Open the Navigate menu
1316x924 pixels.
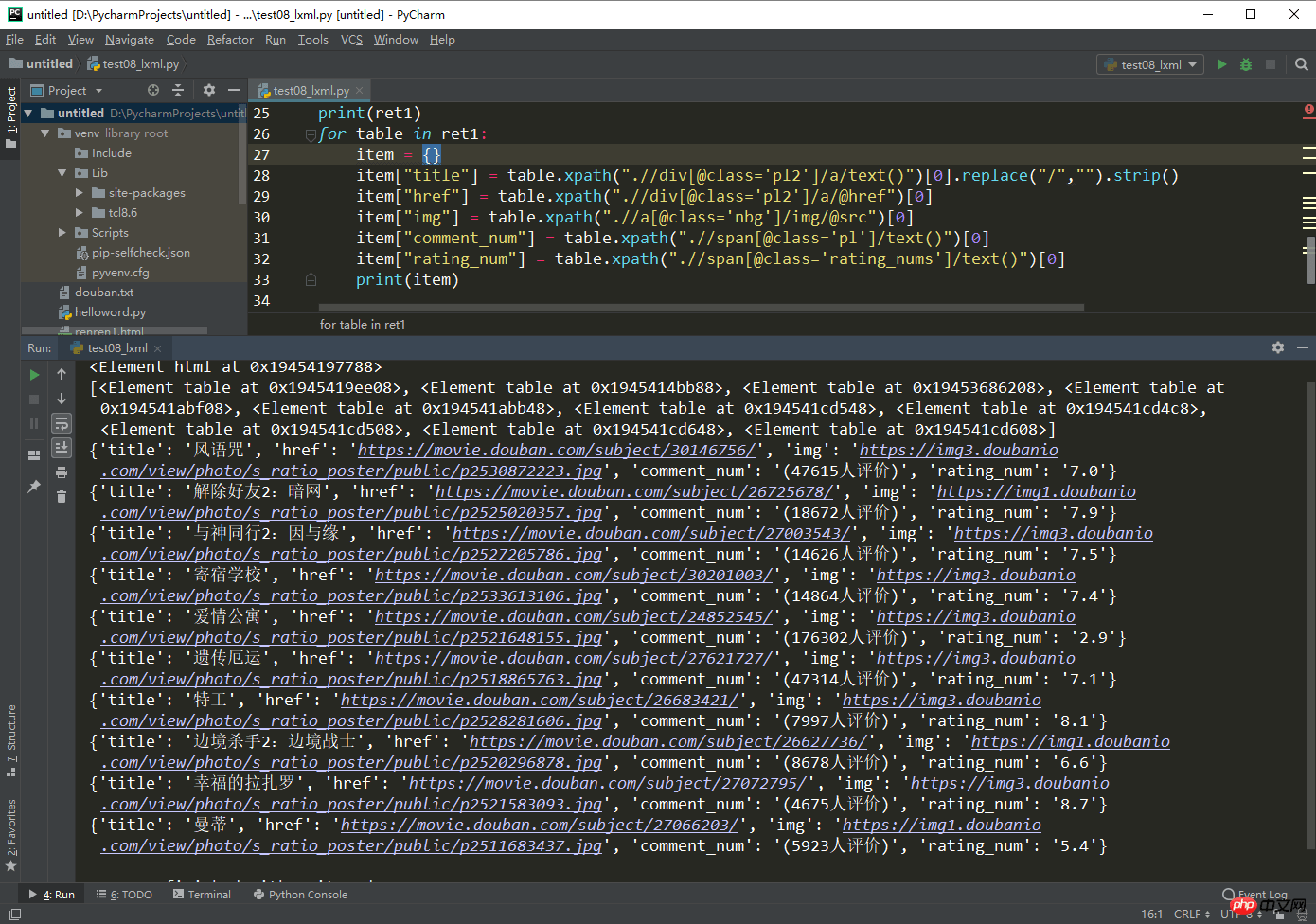pyautogui.click(x=130, y=39)
